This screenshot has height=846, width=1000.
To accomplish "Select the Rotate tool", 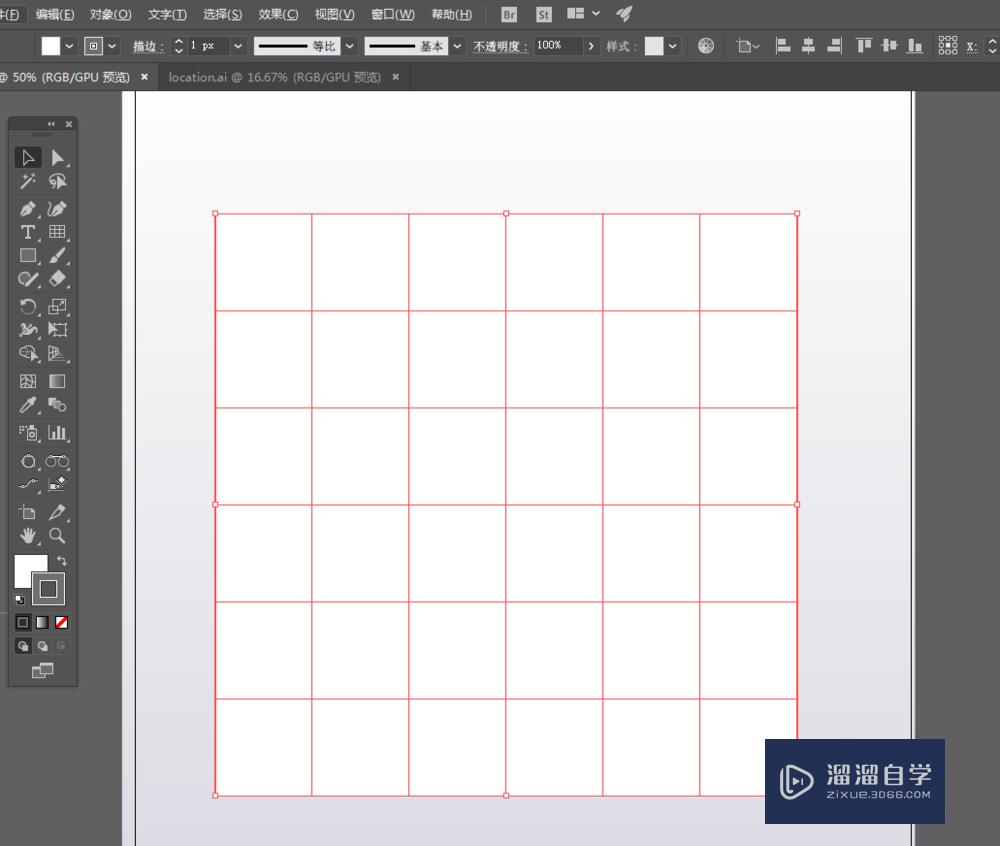I will (x=28, y=307).
